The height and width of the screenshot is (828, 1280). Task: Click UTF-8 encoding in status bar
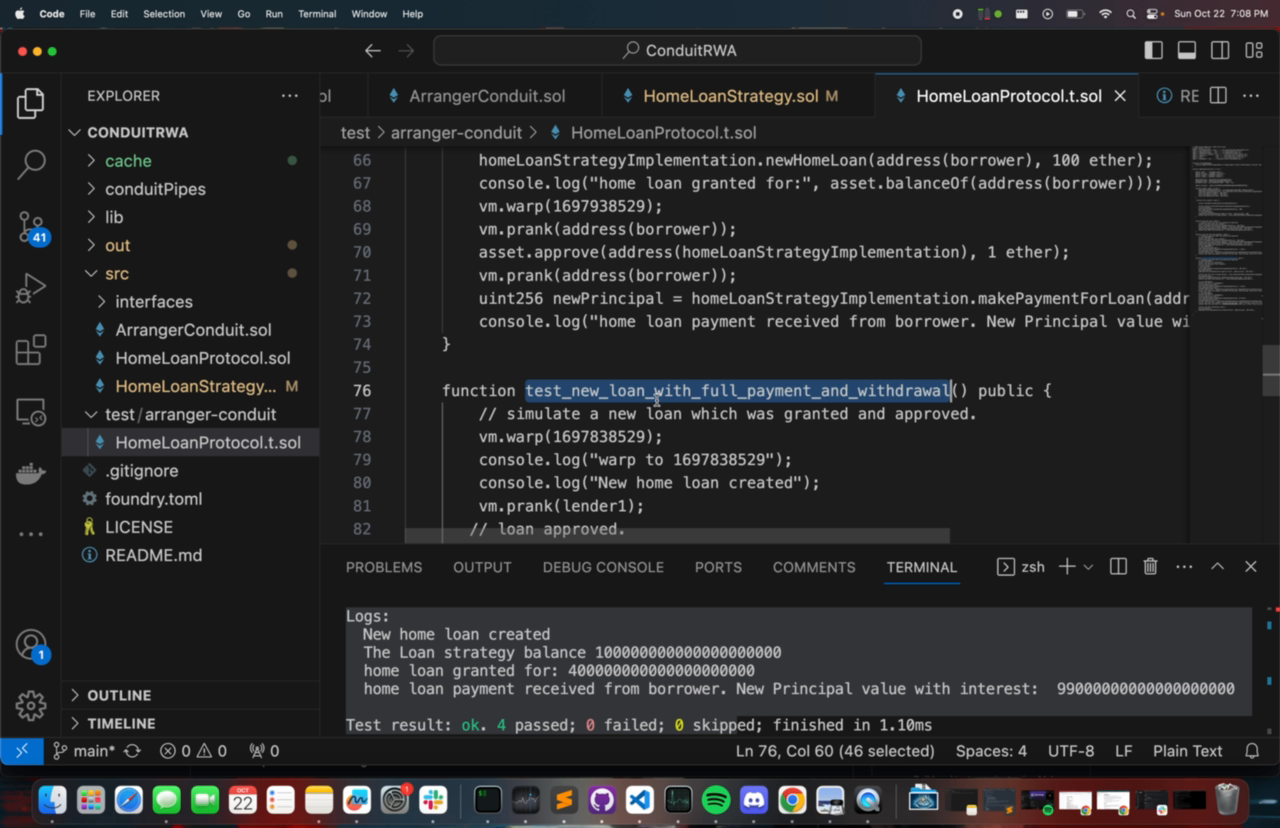click(x=1071, y=751)
